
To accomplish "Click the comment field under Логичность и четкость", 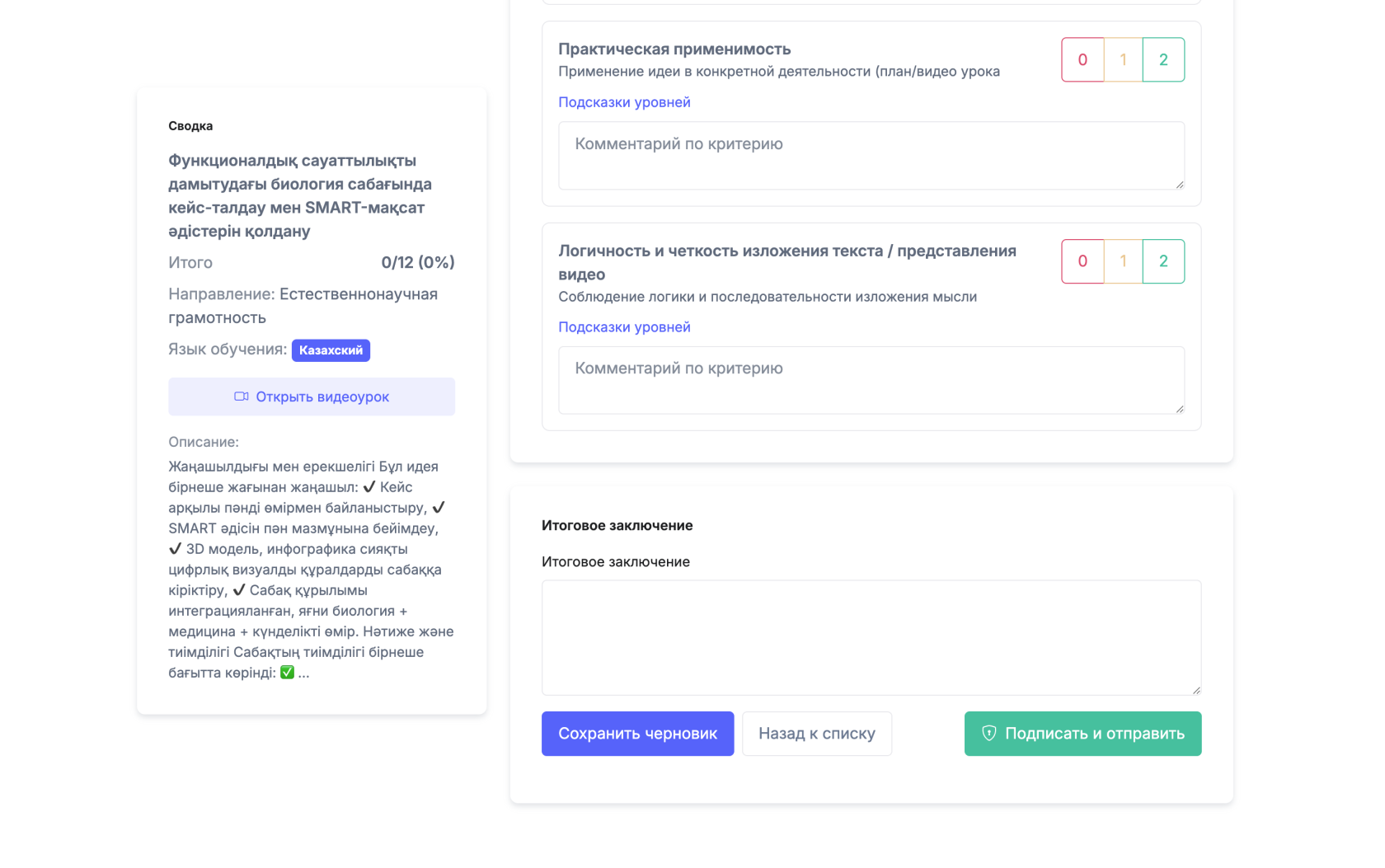I will click(x=871, y=380).
